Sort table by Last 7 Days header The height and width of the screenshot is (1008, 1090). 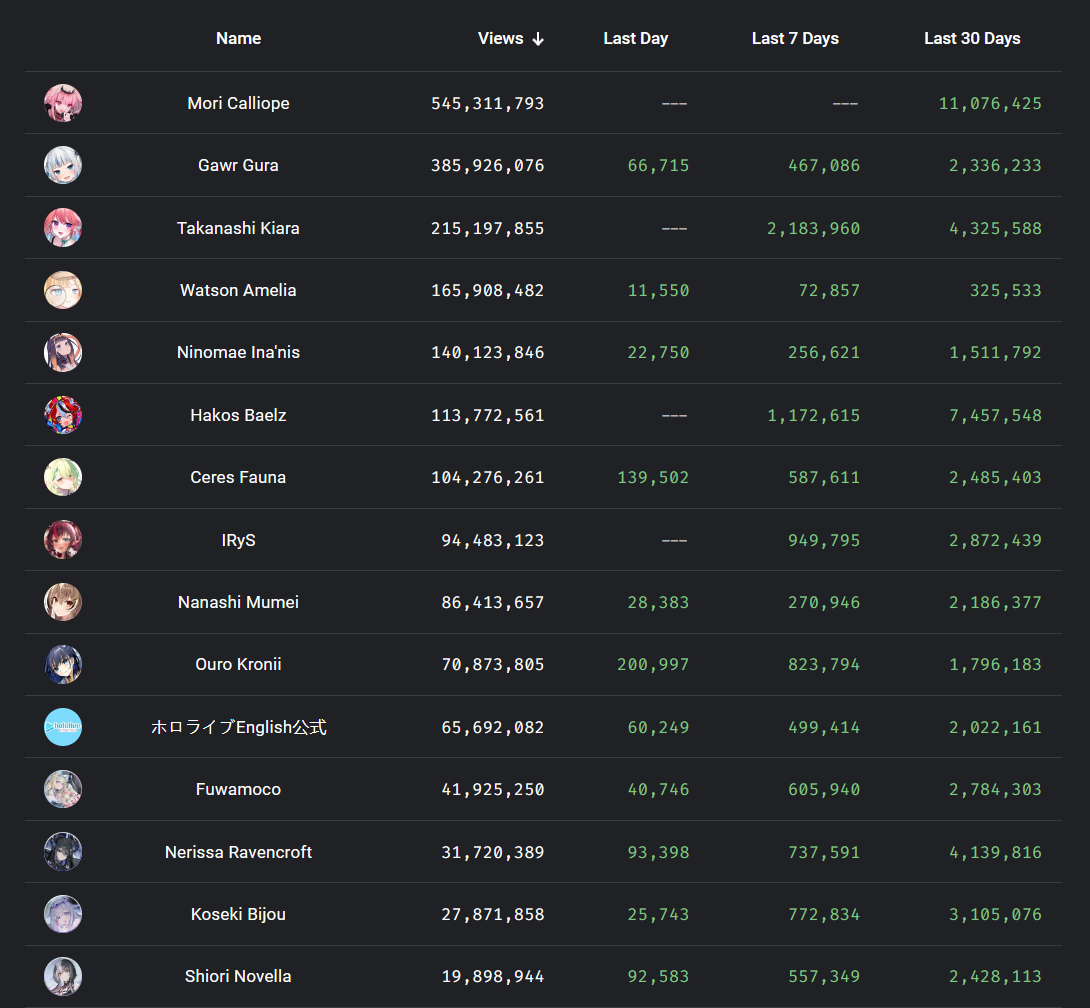point(795,38)
